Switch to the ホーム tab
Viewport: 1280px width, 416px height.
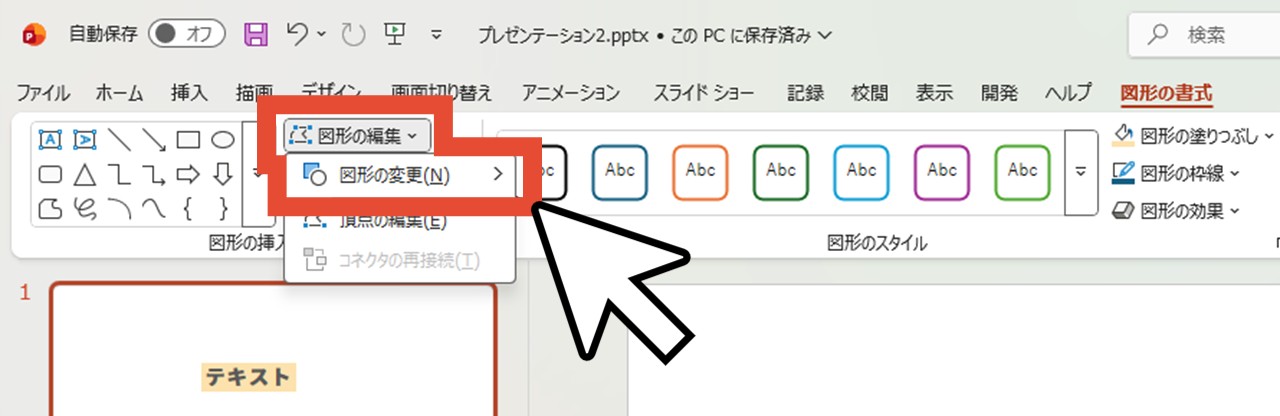click(120, 94)
